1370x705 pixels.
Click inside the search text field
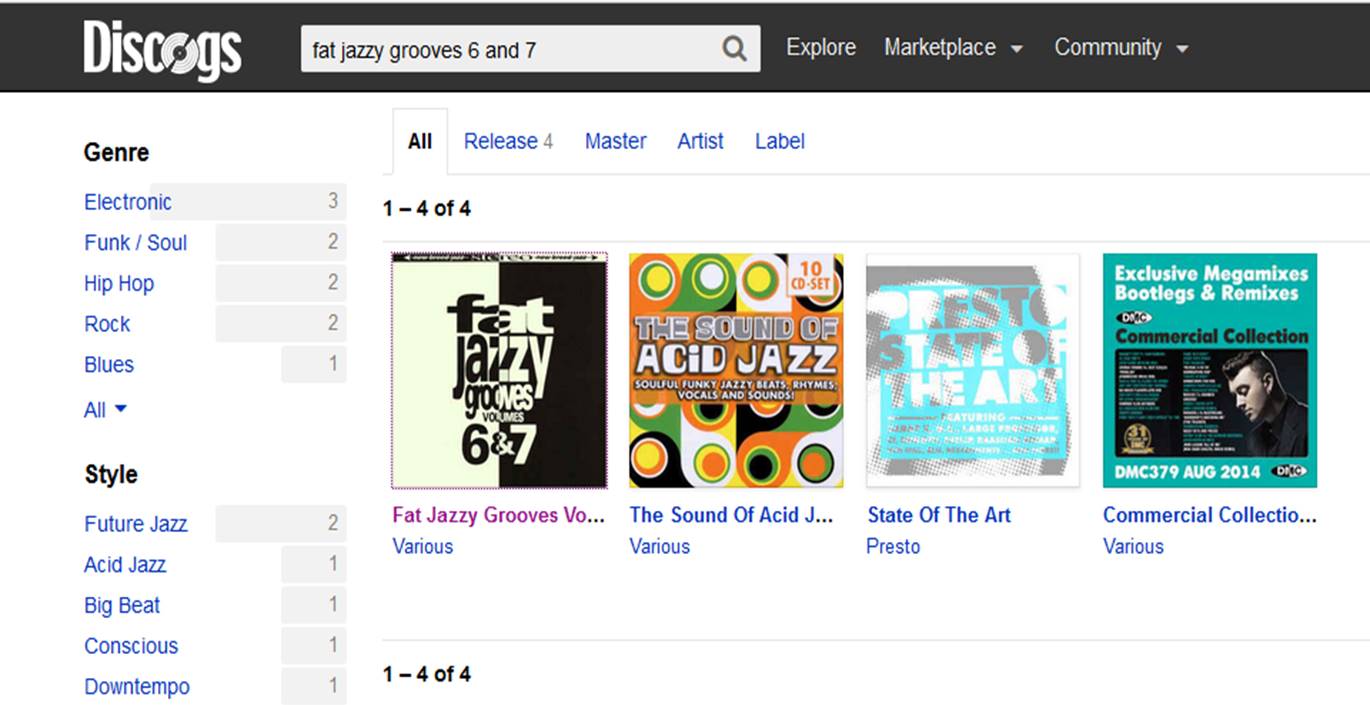tap(510, 49)
